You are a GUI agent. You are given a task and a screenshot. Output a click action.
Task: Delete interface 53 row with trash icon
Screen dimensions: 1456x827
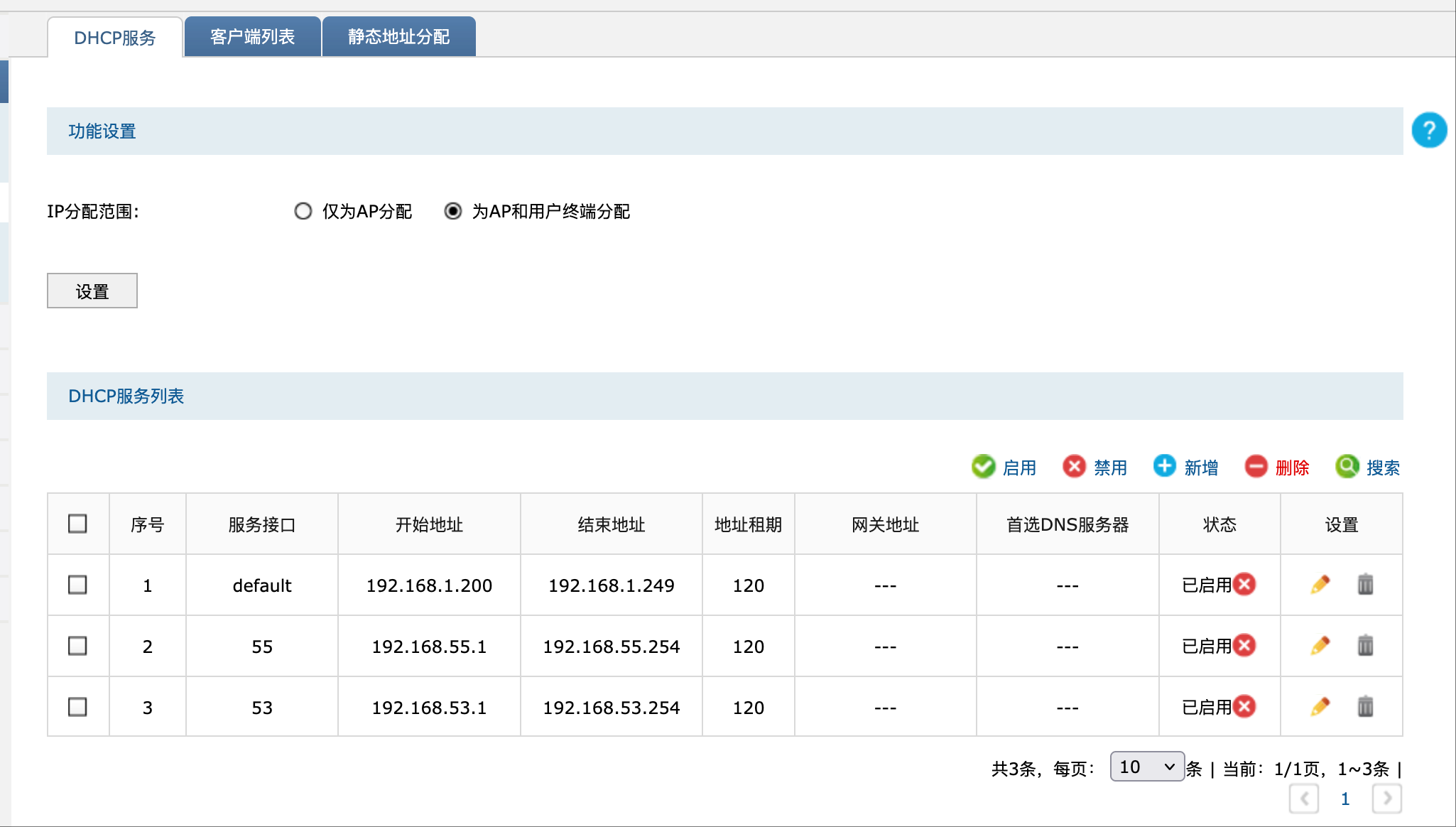point(1365,707)
